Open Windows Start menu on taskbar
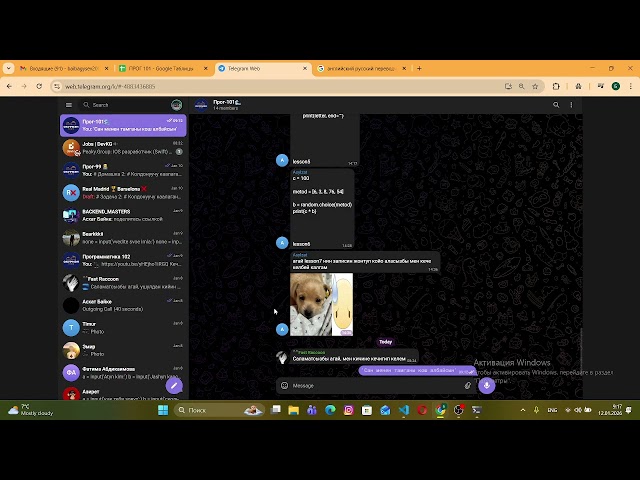The image size is (640, 480). tap(165, 410)
